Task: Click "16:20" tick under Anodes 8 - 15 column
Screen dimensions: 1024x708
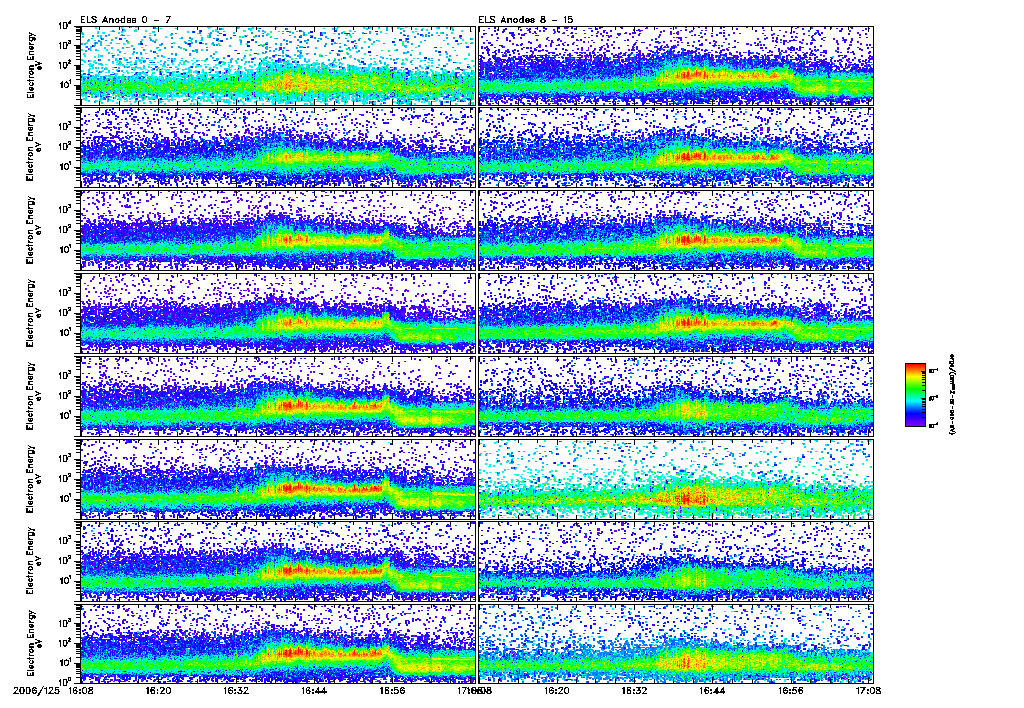Action: (556, 690)
